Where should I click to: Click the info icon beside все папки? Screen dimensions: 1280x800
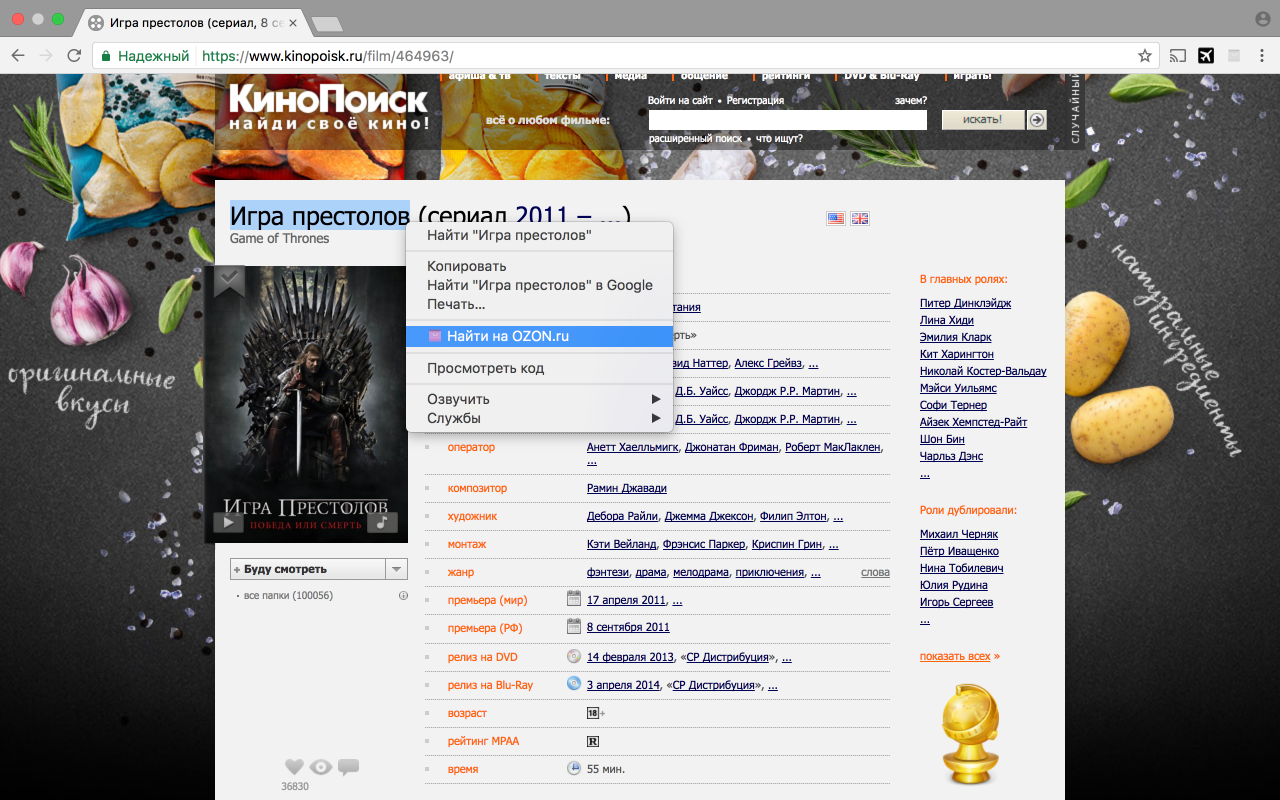[403, 595]
